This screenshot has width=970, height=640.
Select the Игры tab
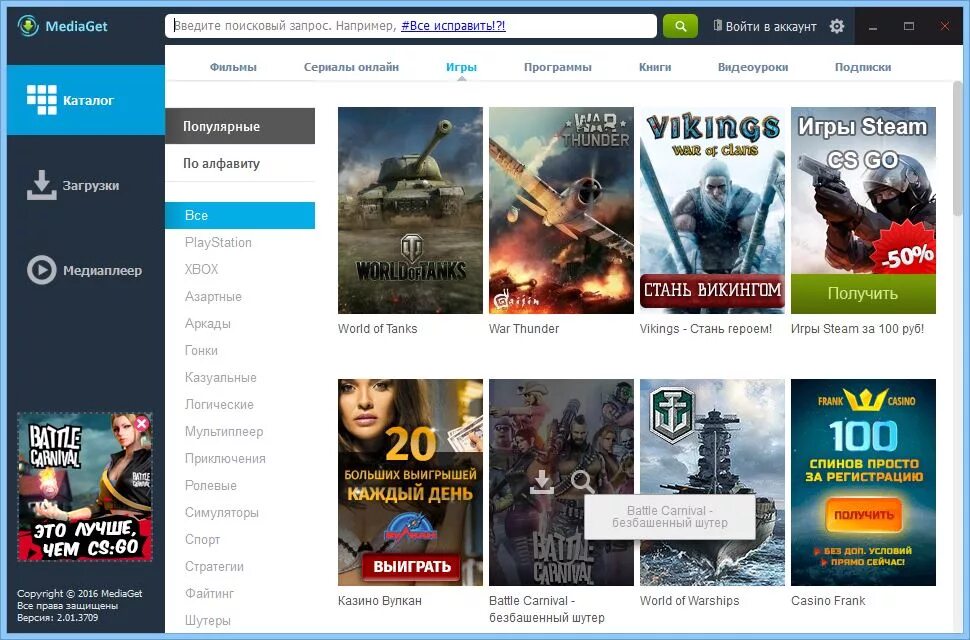point(461,67)
